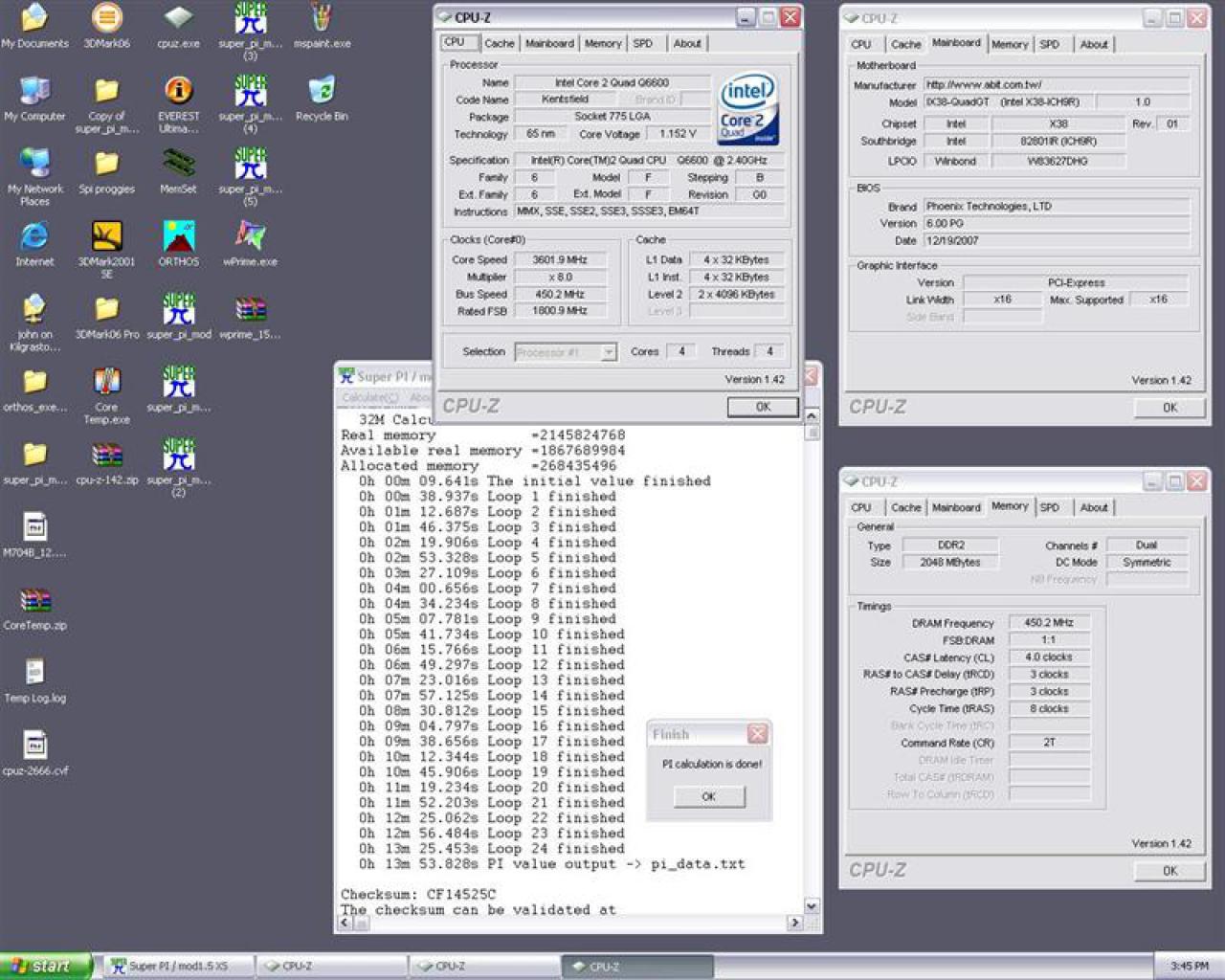Click the 'PI value output -> pi_data.txt' line
Image resolution: width=1225 pixels, height=980 pixels.
(551, 863)
